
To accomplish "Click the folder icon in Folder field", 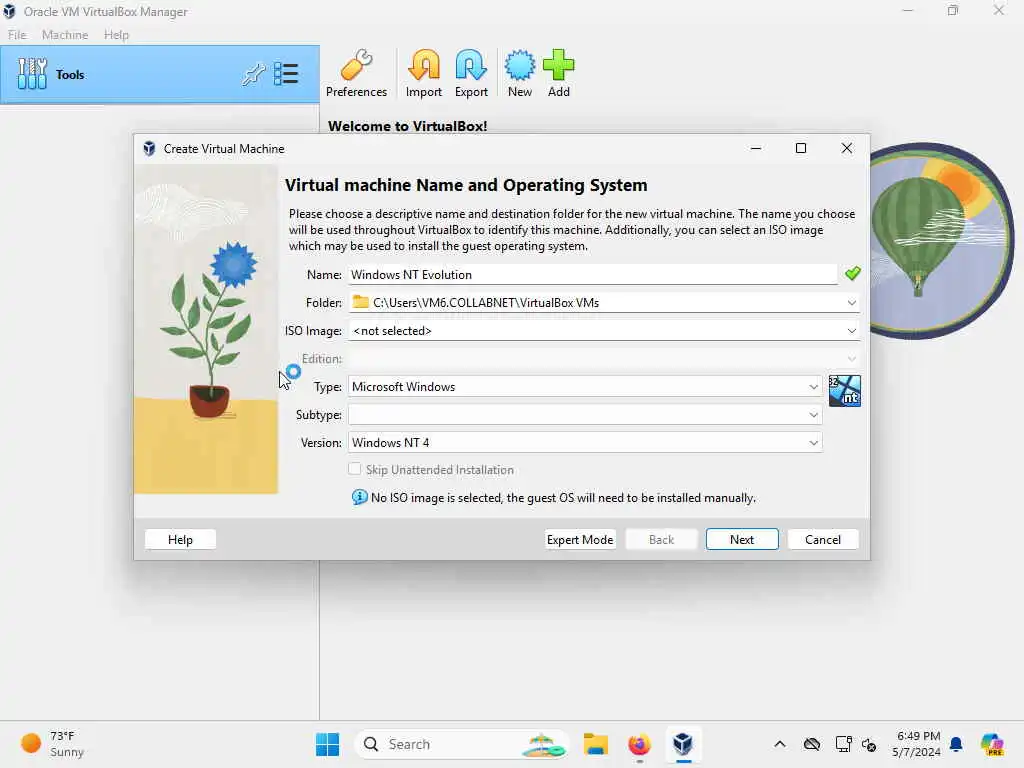I will (x=360, y=302).
